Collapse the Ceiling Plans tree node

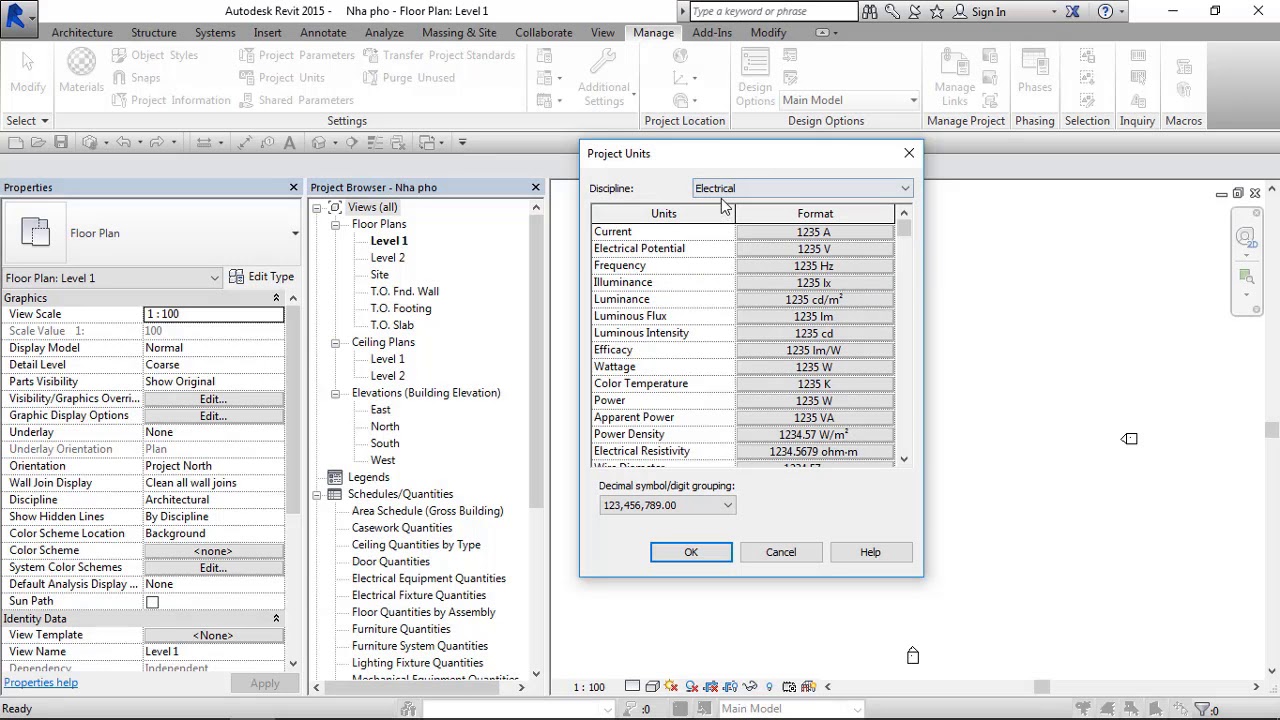(x=336, y=343)
